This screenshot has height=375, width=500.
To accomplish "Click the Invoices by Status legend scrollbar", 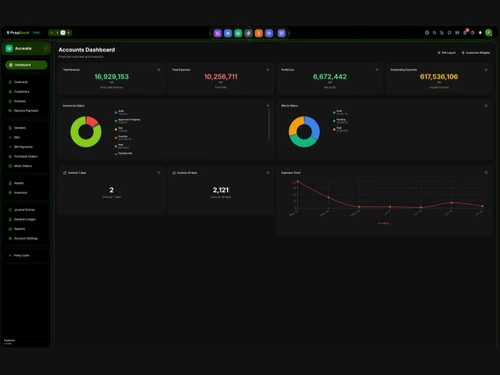I will coord(269,125).
